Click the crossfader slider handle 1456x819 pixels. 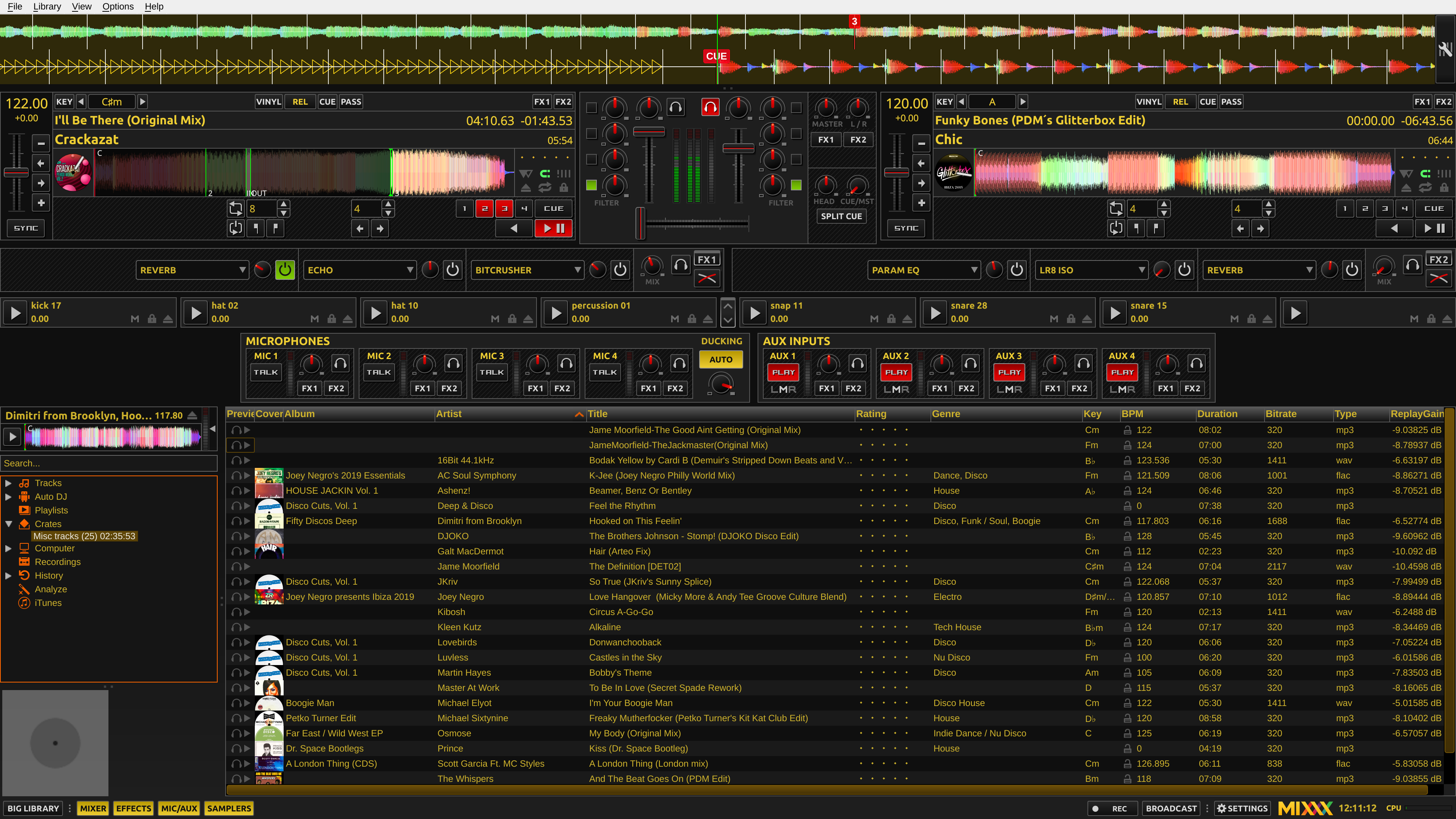[x=640, y=223]
